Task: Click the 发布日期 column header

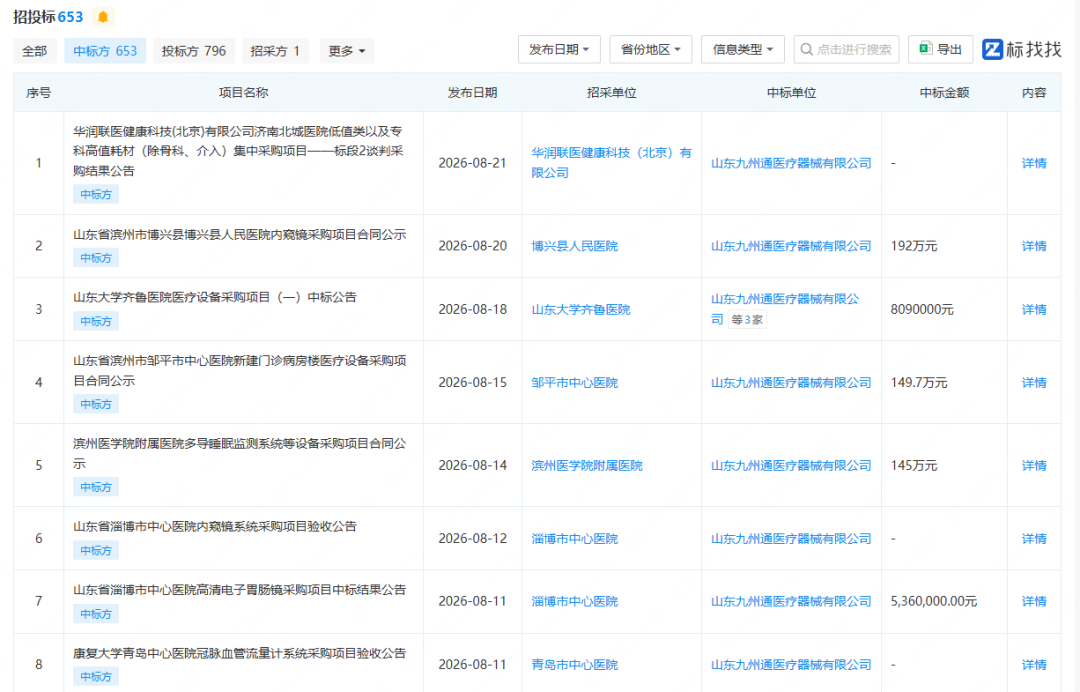Action: [472, 92]
